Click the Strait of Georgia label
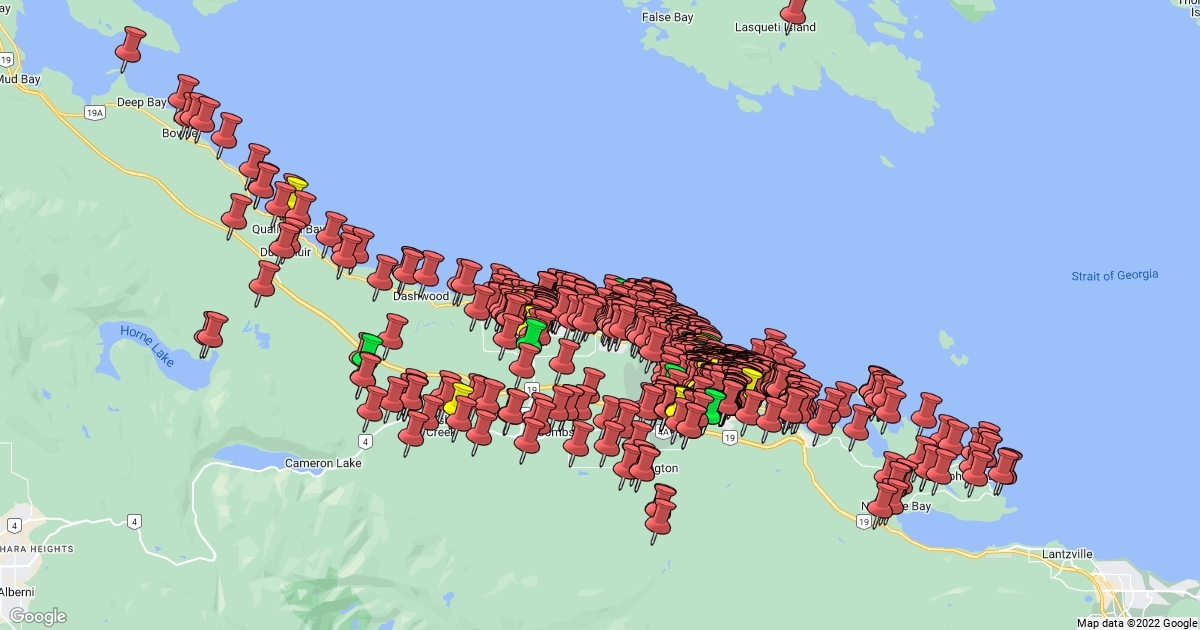This screenshot has width=1200, height=630. point(1115,275)
